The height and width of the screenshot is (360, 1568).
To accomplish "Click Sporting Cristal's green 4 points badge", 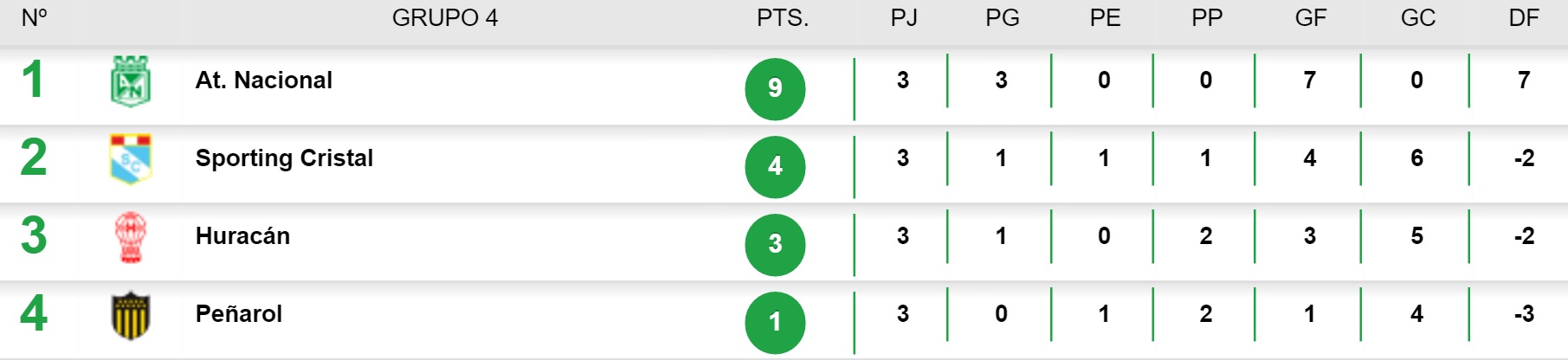I will (775, 166).
